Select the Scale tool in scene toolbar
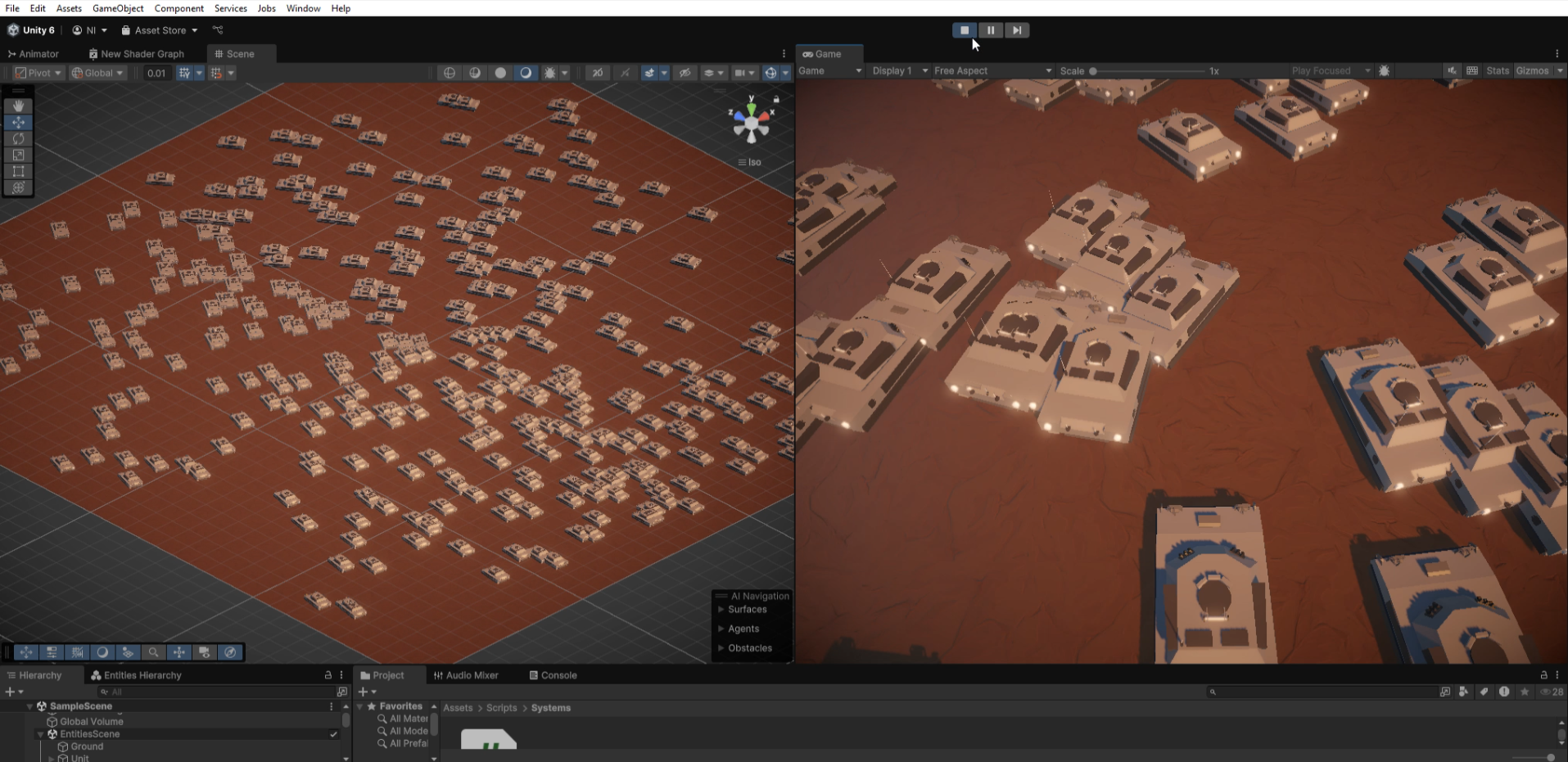 click(x=18, y=156)
